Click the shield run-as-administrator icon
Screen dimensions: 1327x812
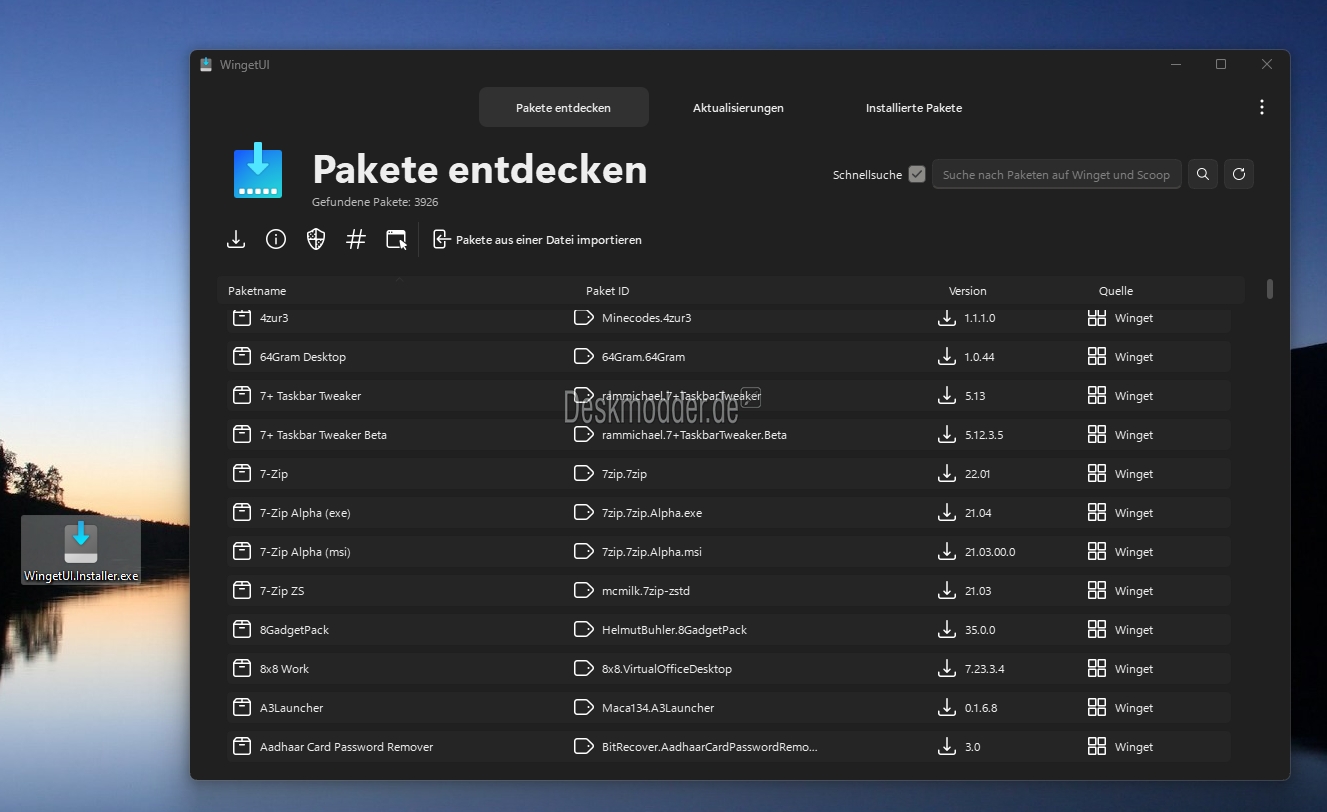316,239
